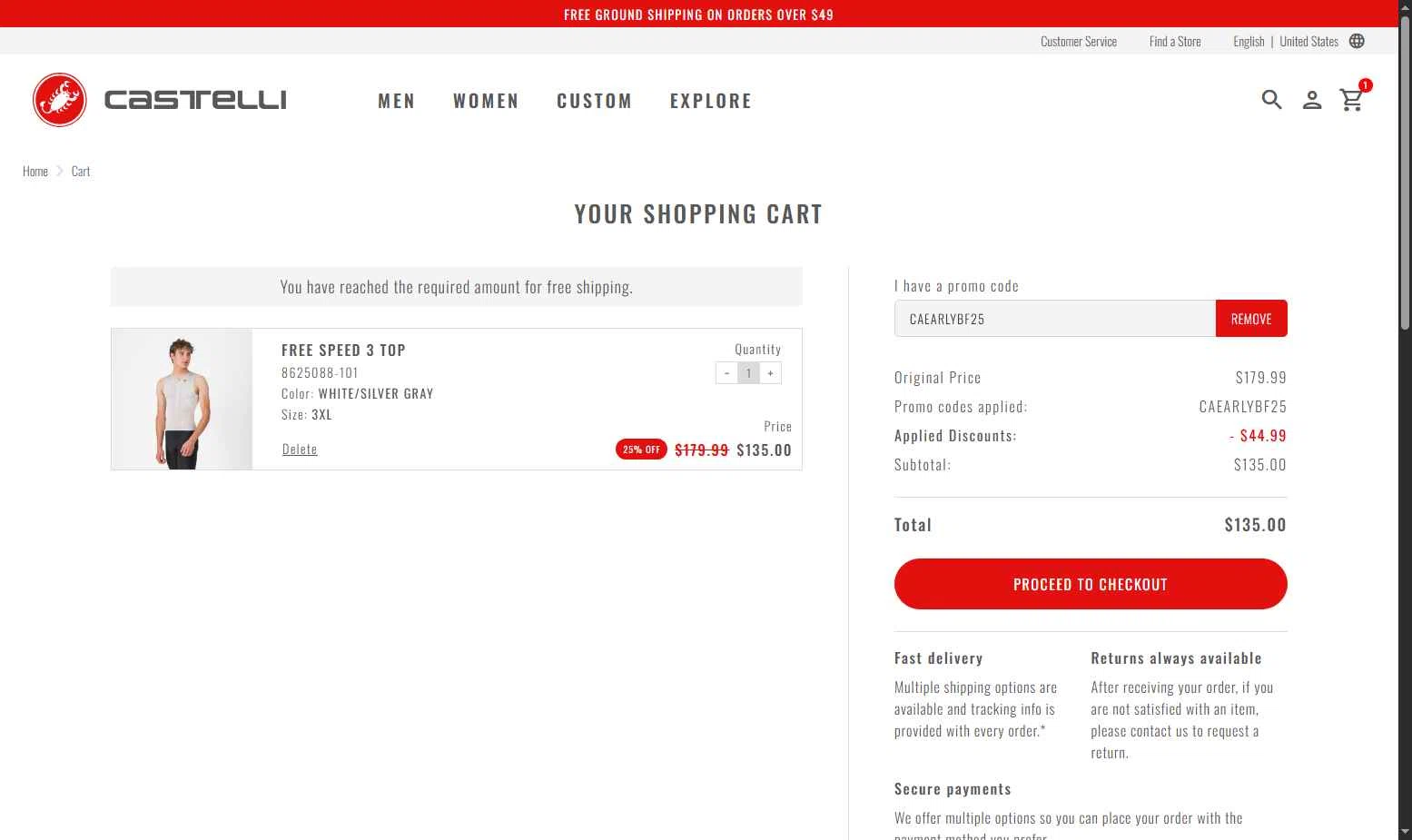
Task: Open Find a Store link
Action: click(x=1175, y=41)
